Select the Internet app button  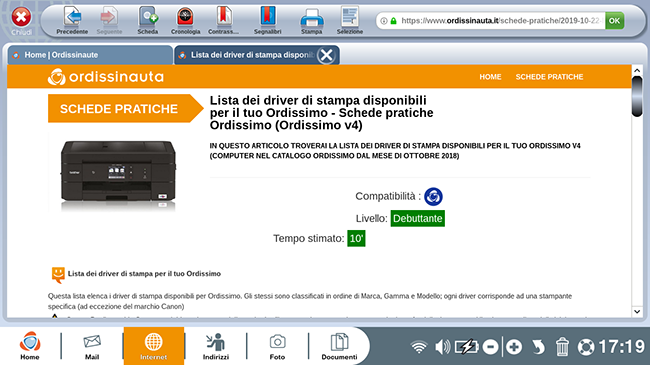pos(154,346)
